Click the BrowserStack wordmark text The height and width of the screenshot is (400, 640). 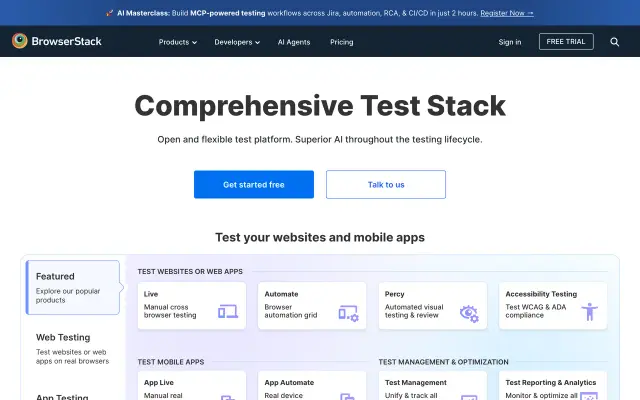[x=67, y=41]
